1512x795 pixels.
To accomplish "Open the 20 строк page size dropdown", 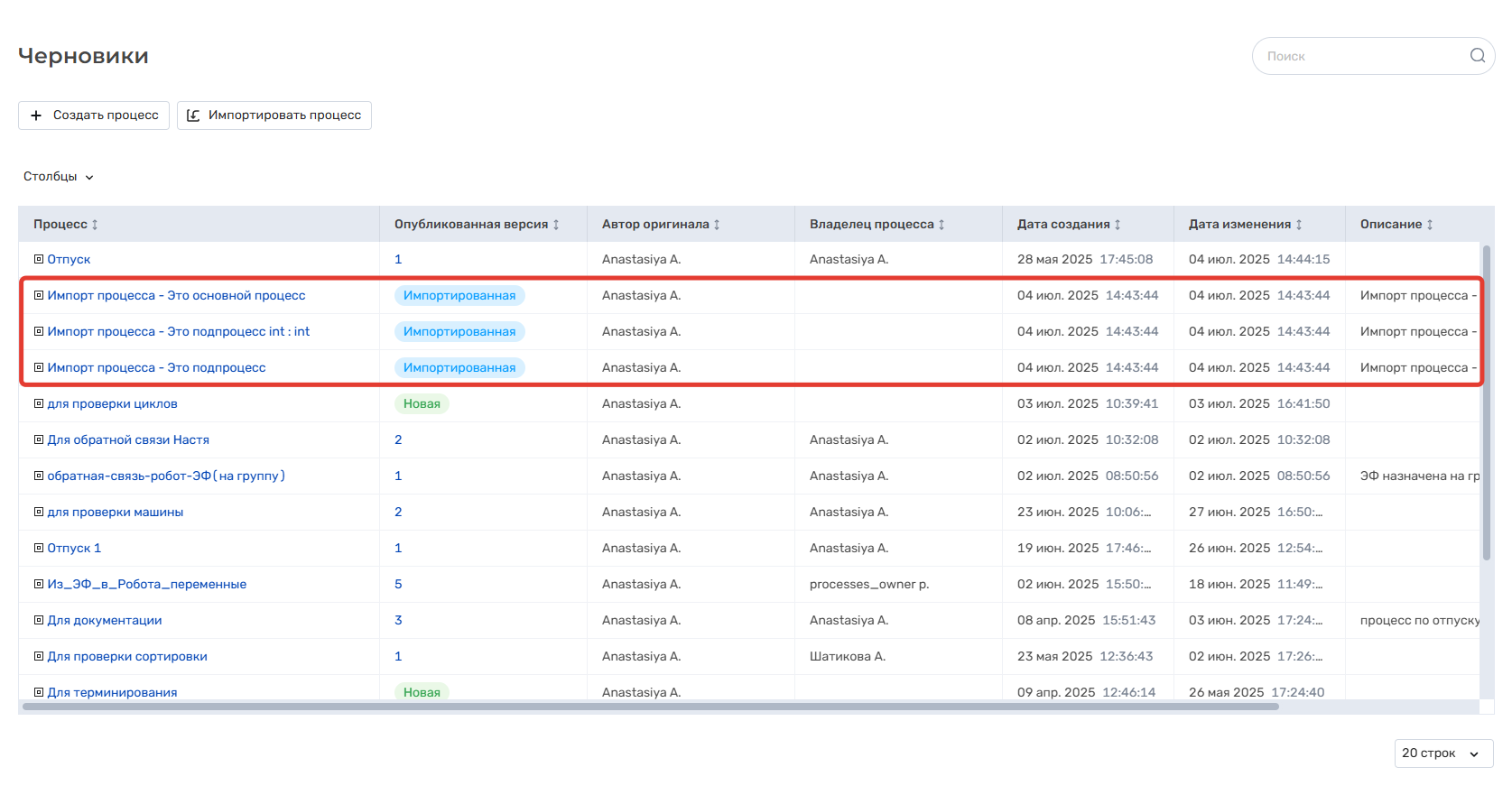I will pyautogui.click(x=1442, y=753).
